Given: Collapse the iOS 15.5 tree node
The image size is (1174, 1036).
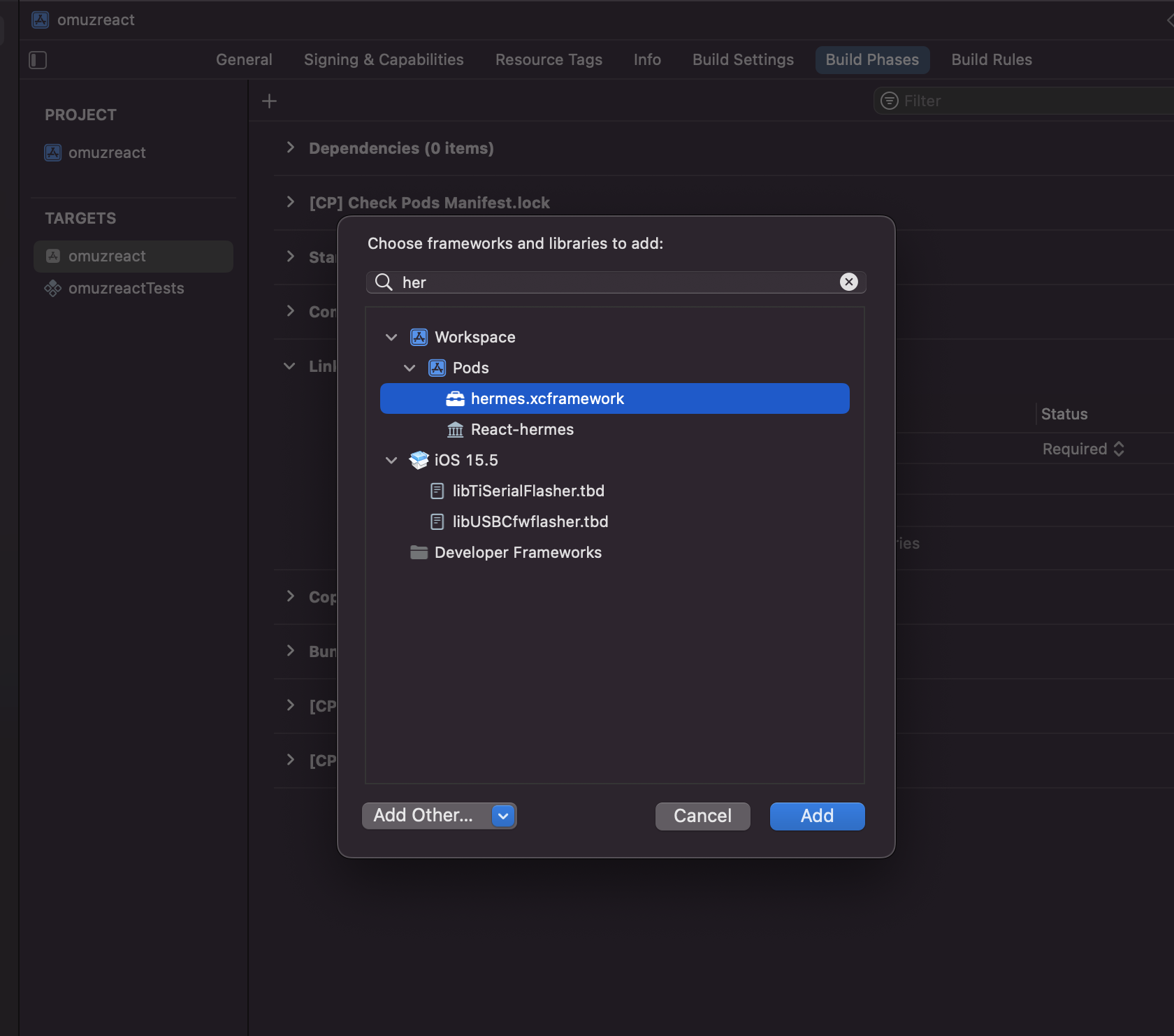Looking at the screenshot, I should tap(391, 460).
